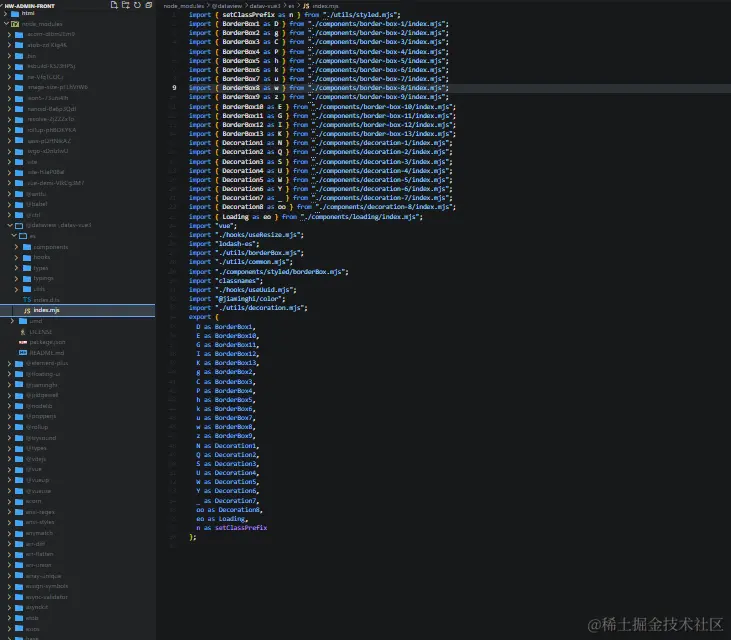Click the Decoration8 import line

(x=322, y=207)
